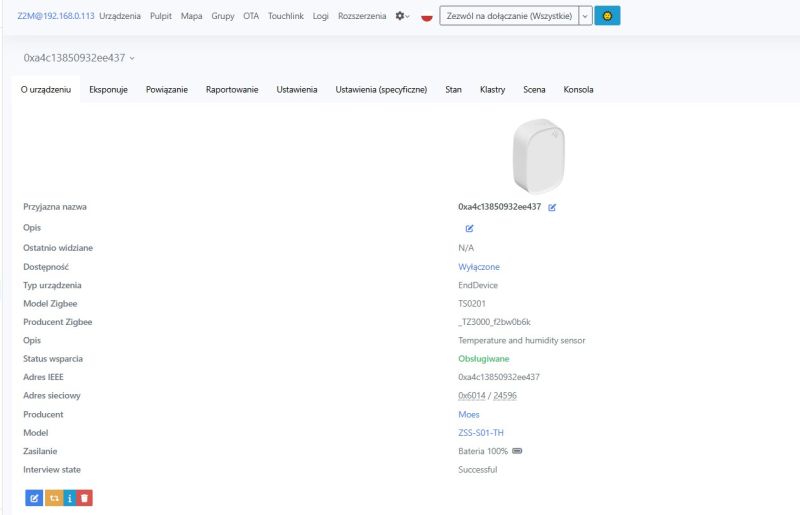Toggle the theme smiley button
This screenshot has width=800, height=515.
607,16
